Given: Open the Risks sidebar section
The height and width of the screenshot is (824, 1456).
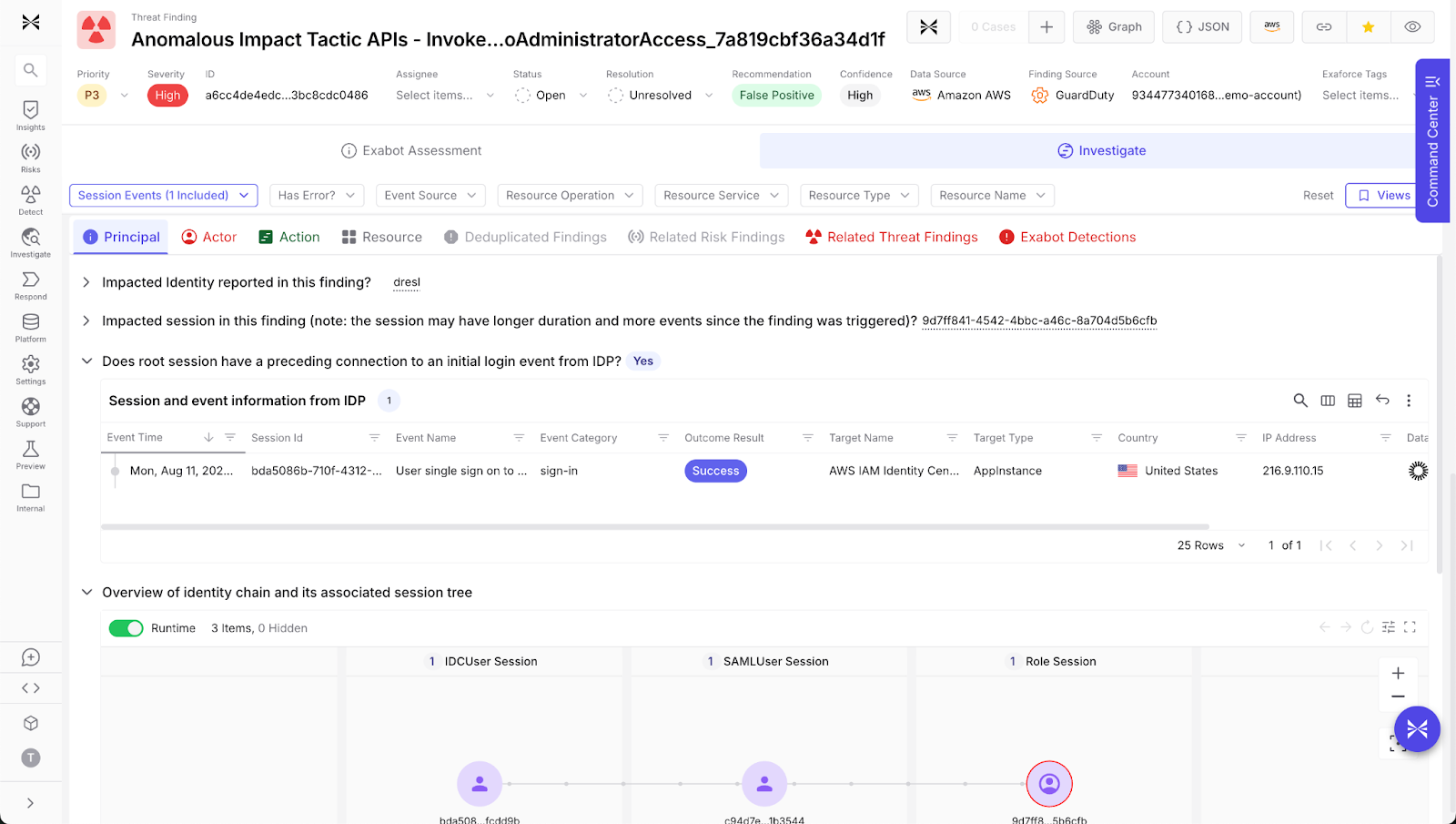Looking at the screenshot, I should (30, 157).
